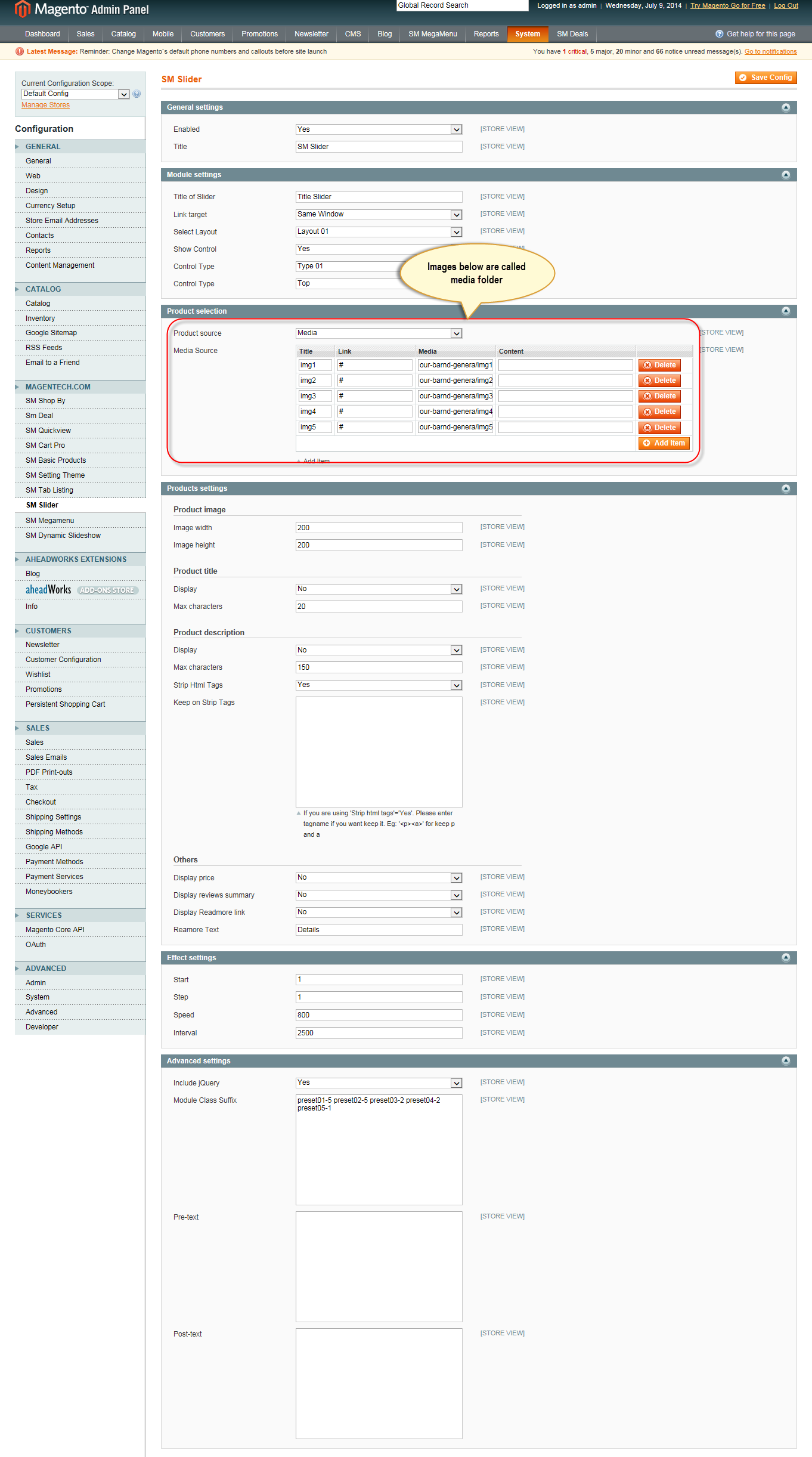
Task: Collapse the Advanced settings section using its arrow icon
Action: click(x=785, y=1061)
